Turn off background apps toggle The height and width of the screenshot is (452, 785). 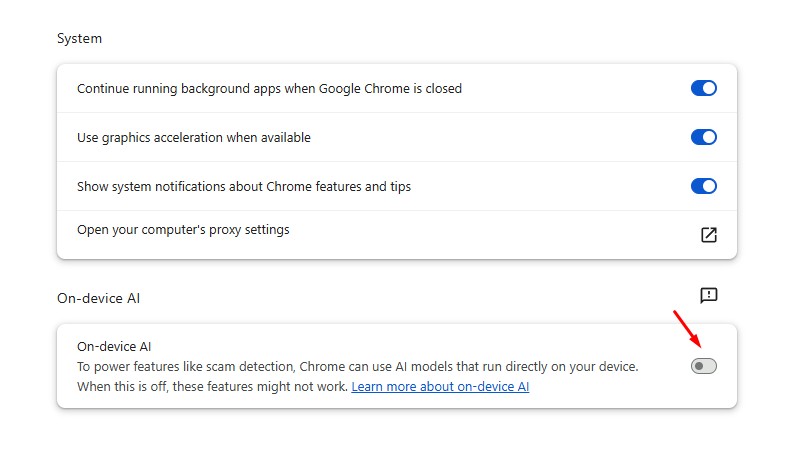tap(703, 88)
